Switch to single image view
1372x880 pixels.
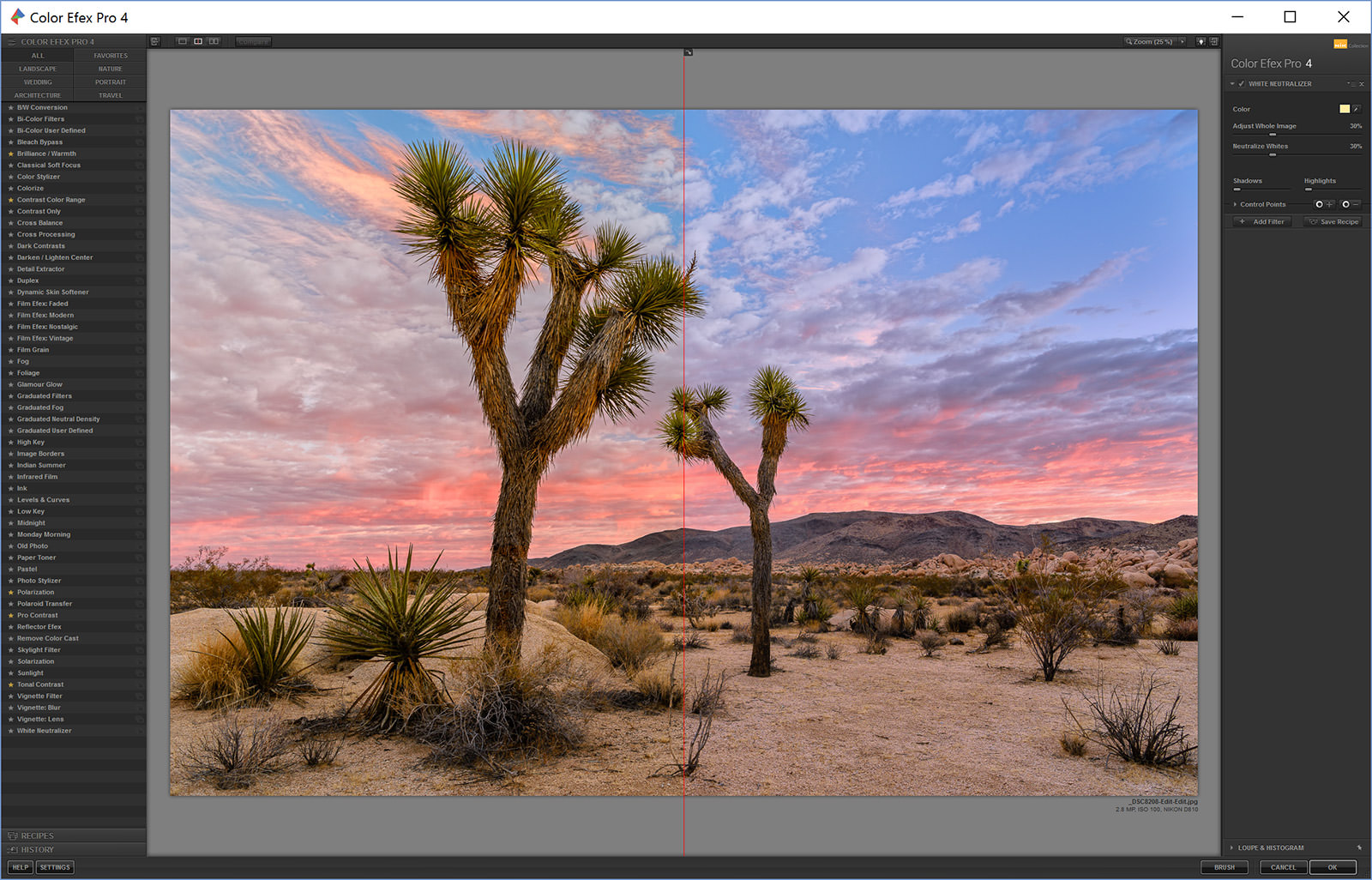point(182,41)
